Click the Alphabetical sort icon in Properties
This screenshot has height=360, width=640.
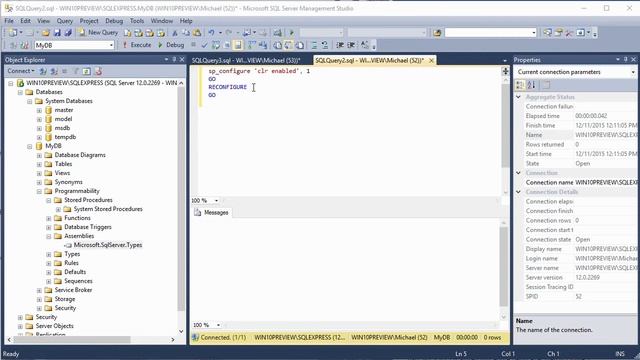click(x=531, y=85)
